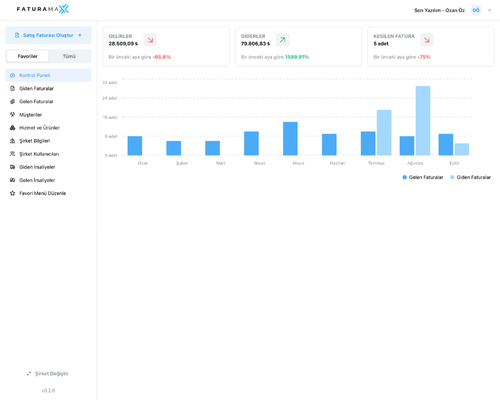The image size is (500, 400).
Task: Click the Kesilen Fatura down-arrow trend icon
Action: pyautogui.click(x=427, y=40)
